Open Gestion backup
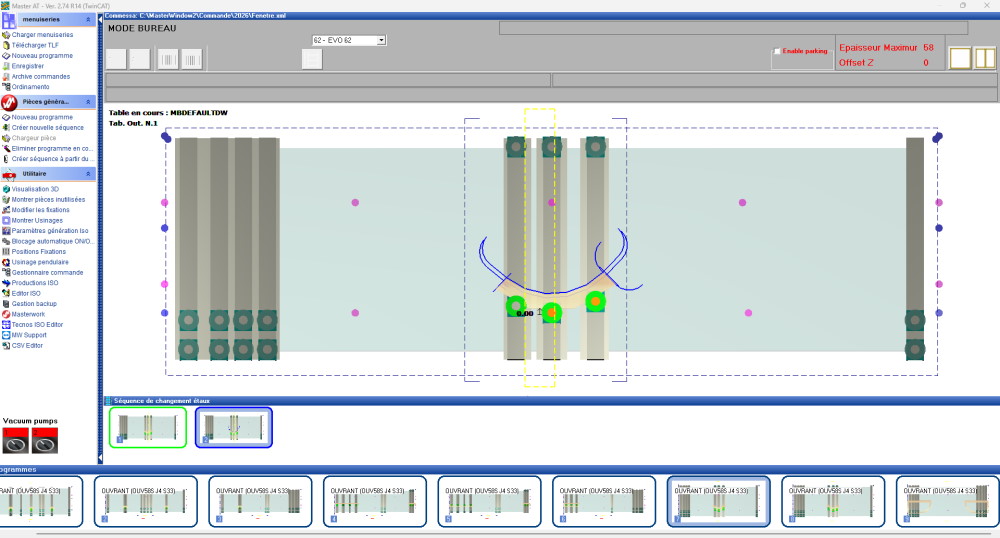The width and height of the screenshot is (1000, 538). pyautogui.click(x=34, y=304)
